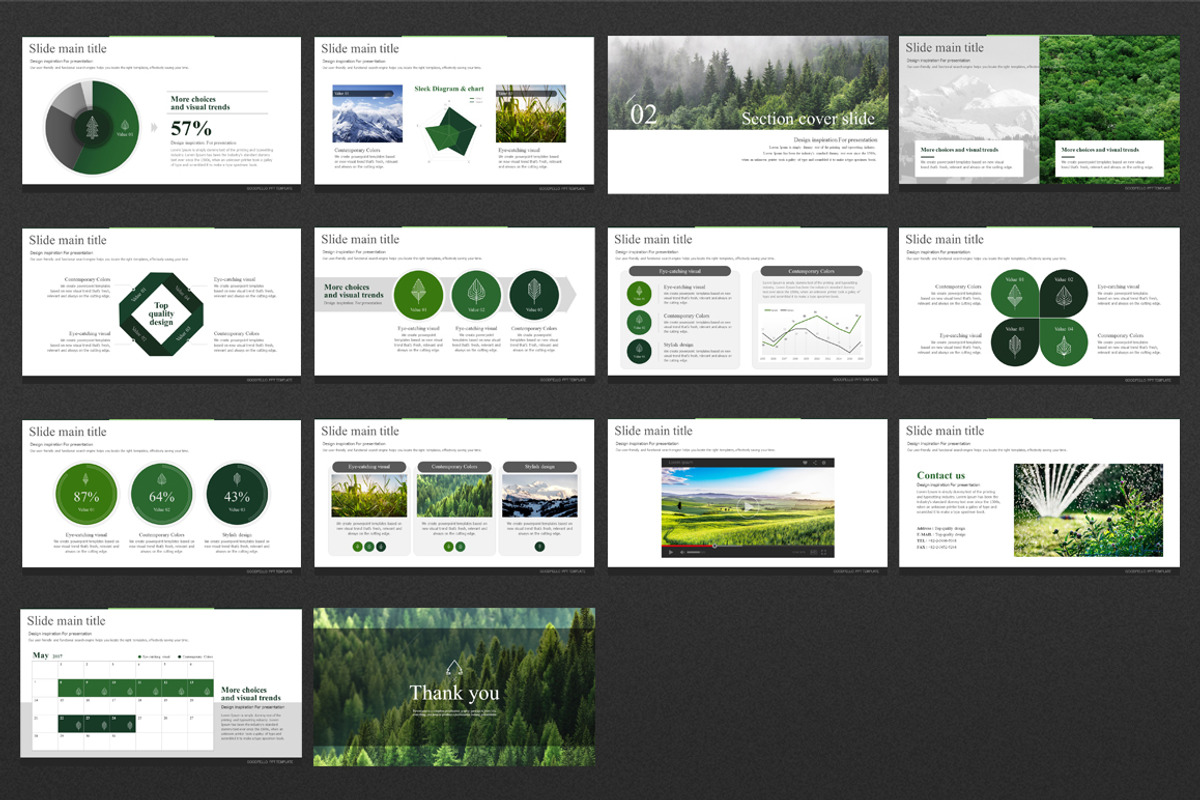Toggle the Contemporary Colors legend dot on the calendar
This screenshot has height=800, width=1200.
180,657
